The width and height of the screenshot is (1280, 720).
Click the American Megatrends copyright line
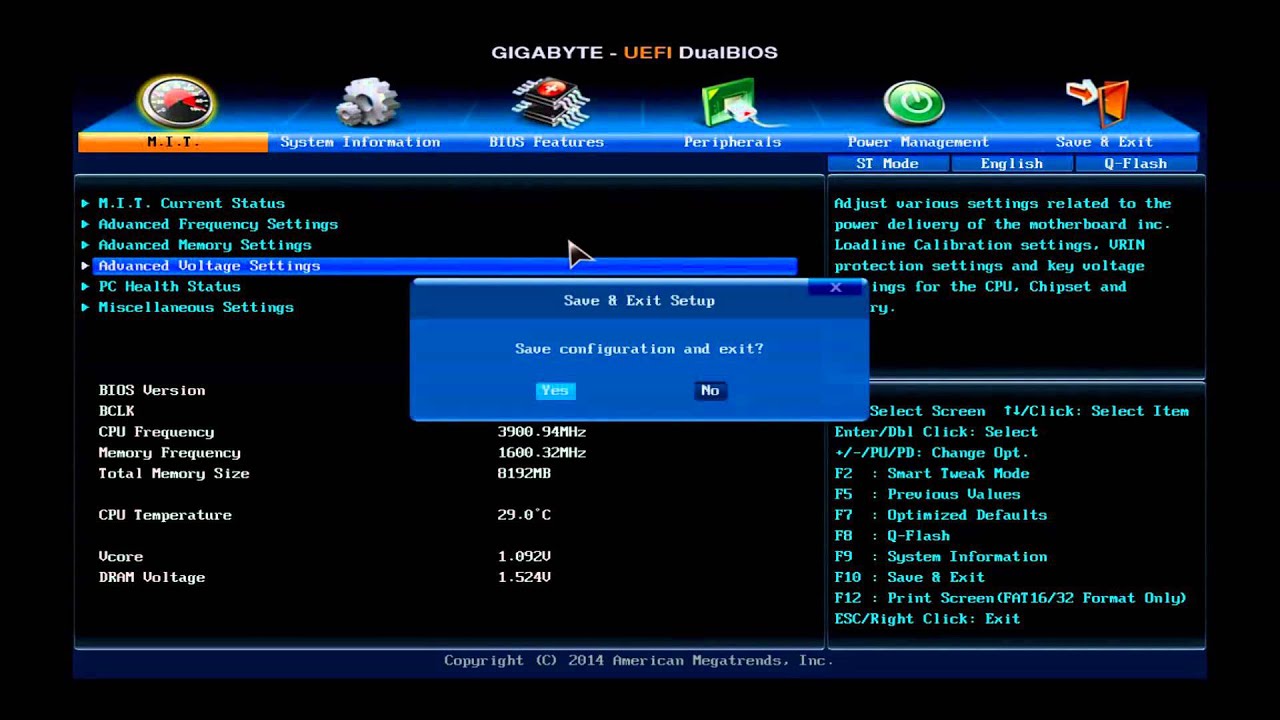point(638,661)
